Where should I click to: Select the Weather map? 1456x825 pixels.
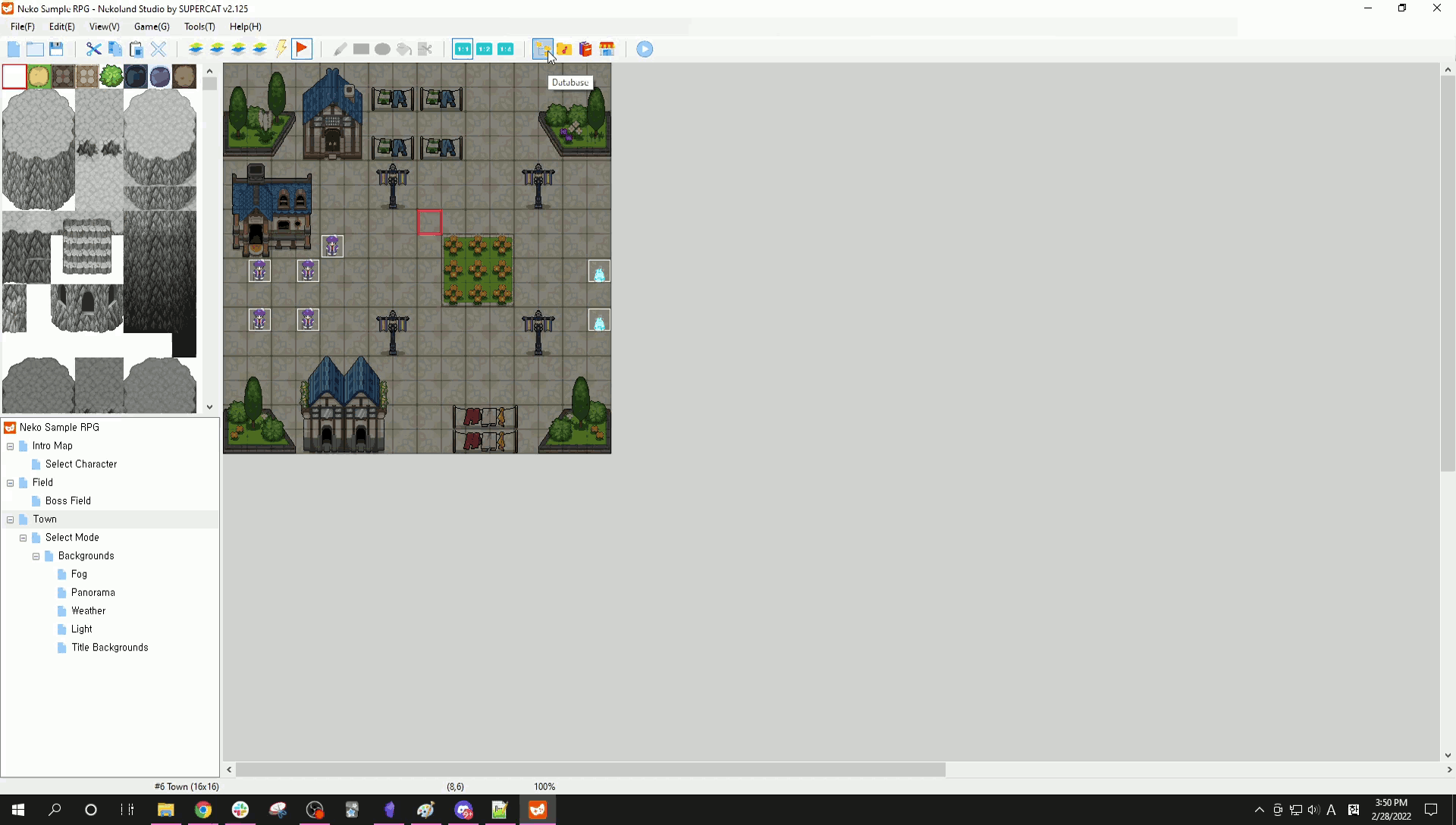[x=89, y=611]
